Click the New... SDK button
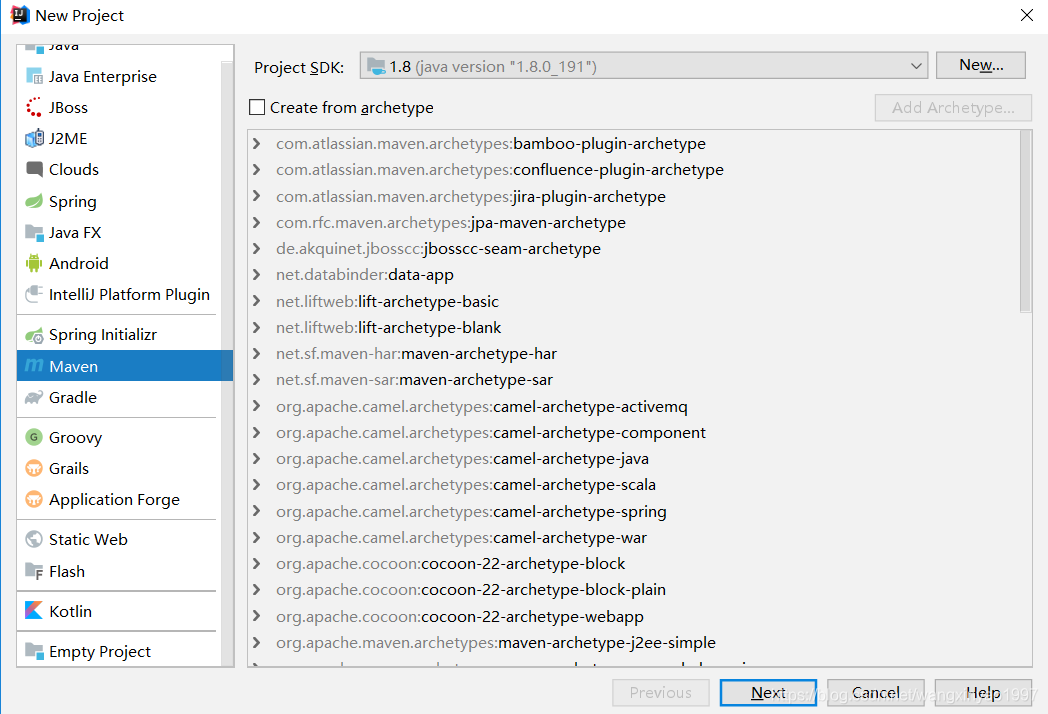This screenshot has height=714, width=1048. [x=980, y=65]
